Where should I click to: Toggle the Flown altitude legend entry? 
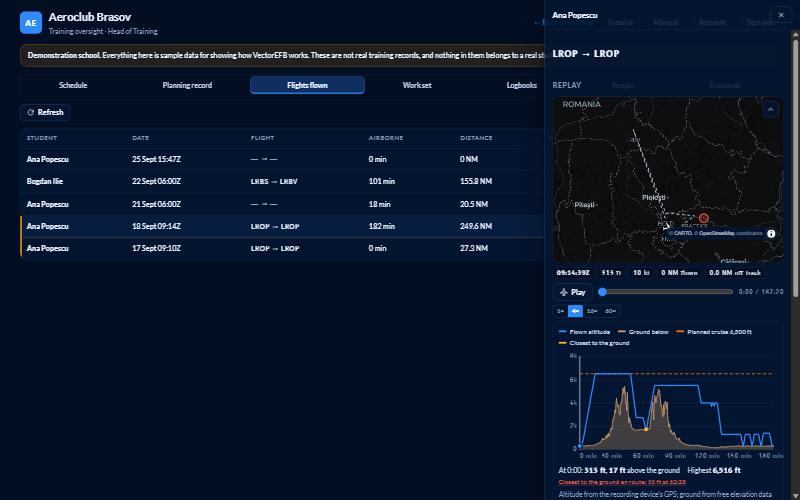point(584,332)
